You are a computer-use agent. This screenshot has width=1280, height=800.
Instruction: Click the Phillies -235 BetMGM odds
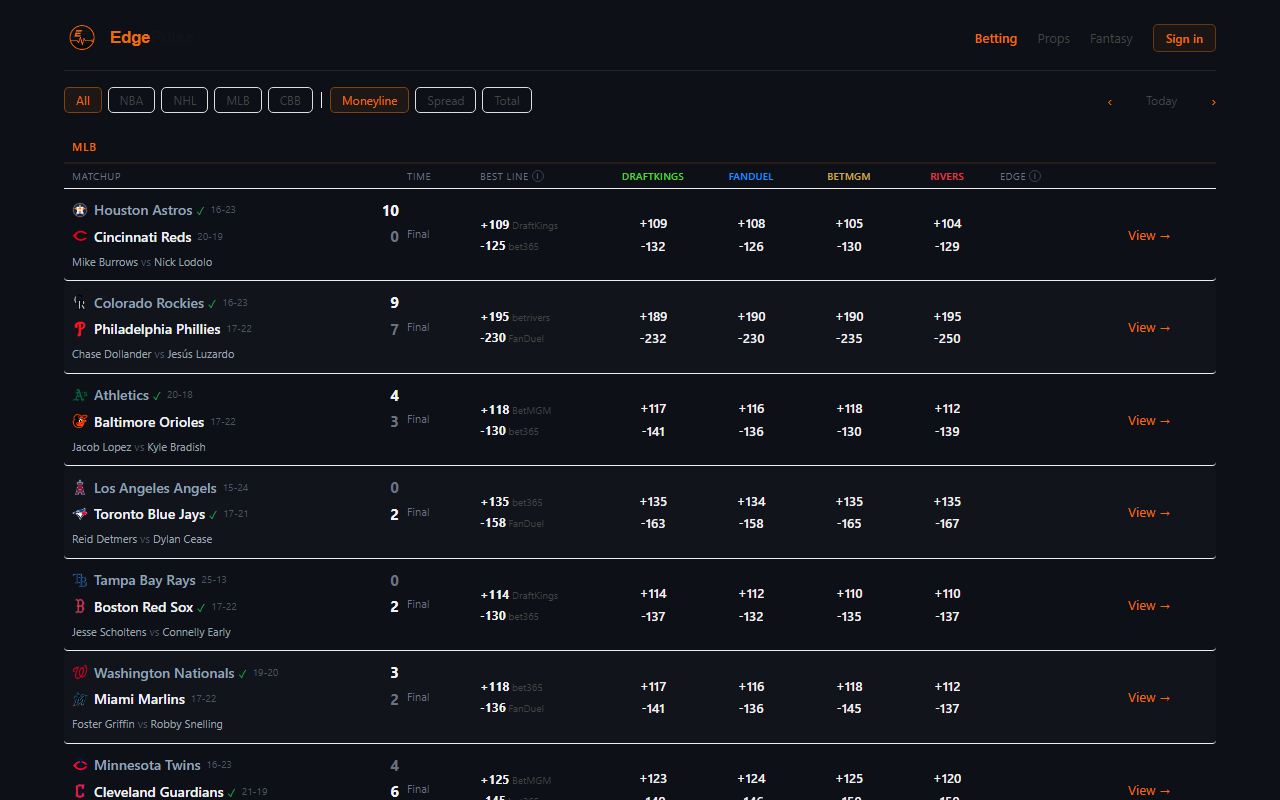point(849,339)
